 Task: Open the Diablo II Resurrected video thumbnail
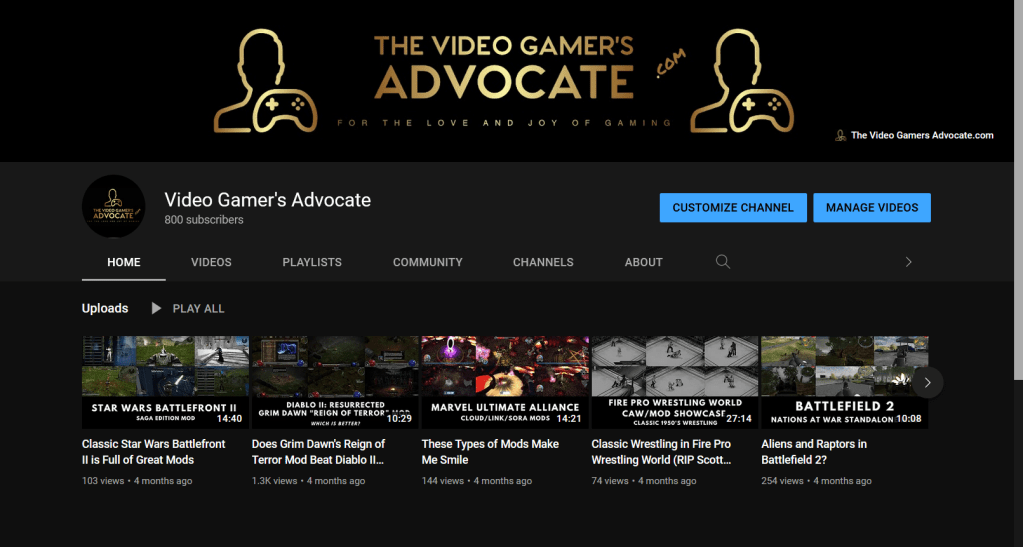click(335, 382)
